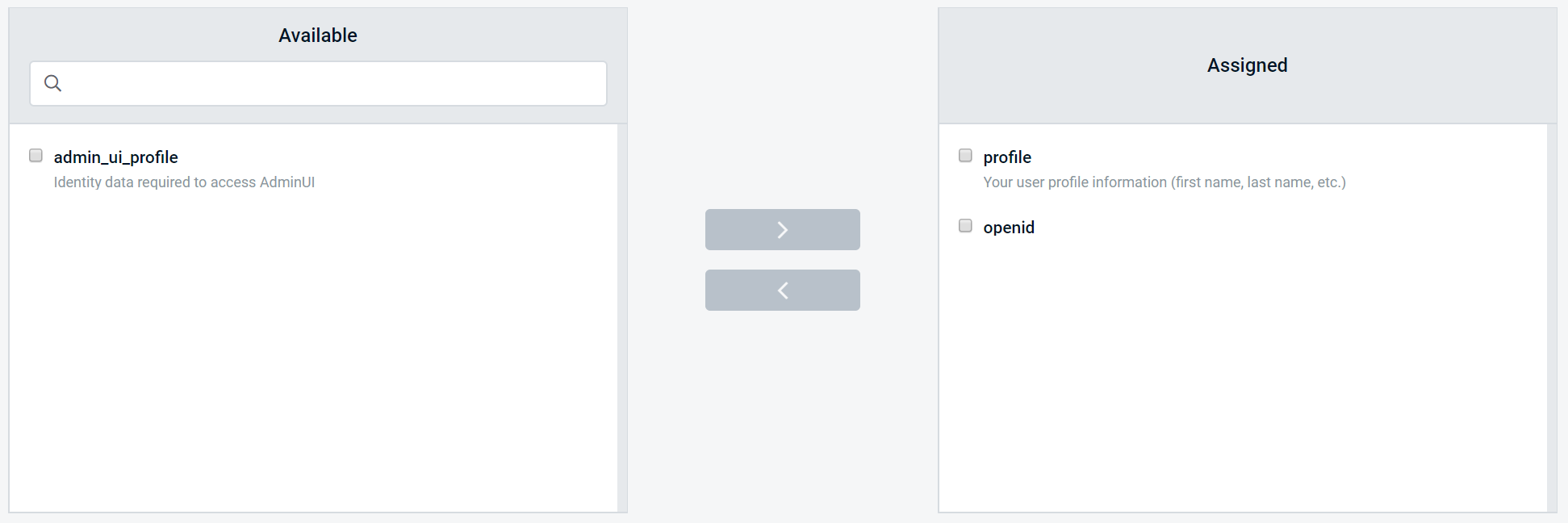Viewport: 1568px width, 523px height.
Task: Toggle admin_ui_profile selection on
Action: tap(35, 154)
